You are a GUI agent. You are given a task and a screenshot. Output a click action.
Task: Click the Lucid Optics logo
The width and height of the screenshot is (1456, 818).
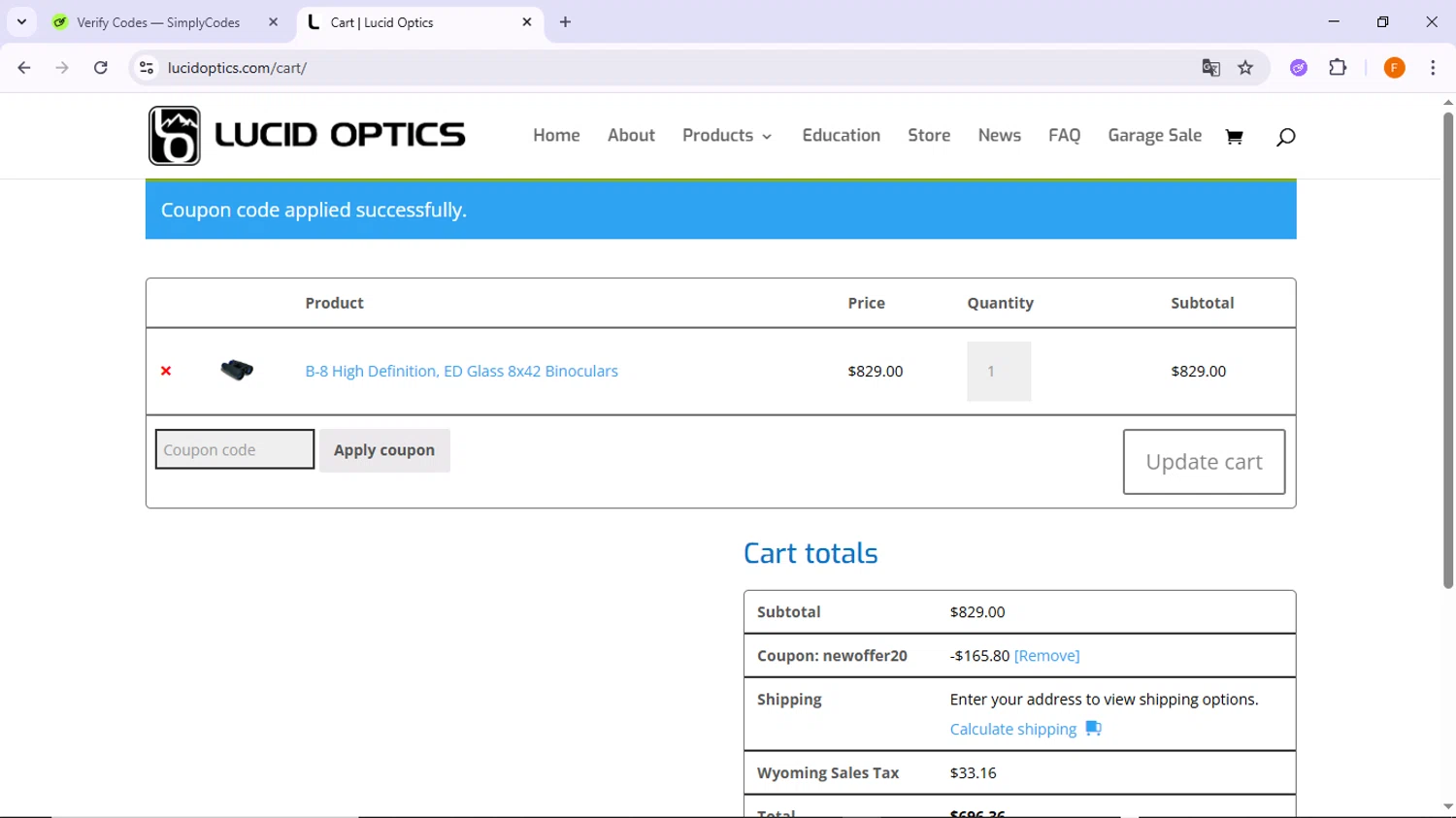[307, 136]
